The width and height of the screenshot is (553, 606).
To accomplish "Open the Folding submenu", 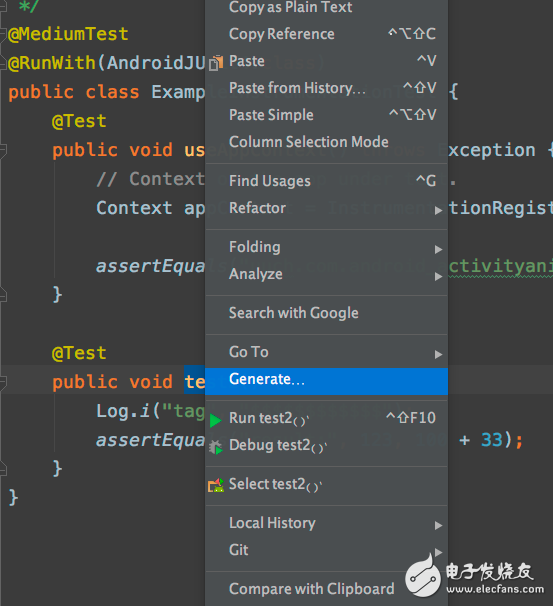I will click(326, 247).
